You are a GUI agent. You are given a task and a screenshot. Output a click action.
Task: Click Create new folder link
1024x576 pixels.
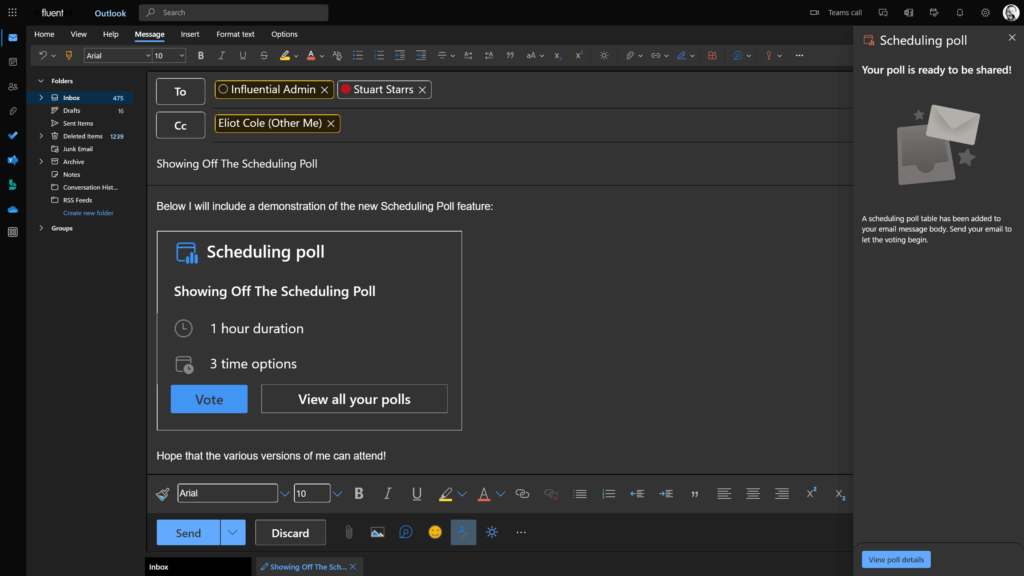(86, 212)
